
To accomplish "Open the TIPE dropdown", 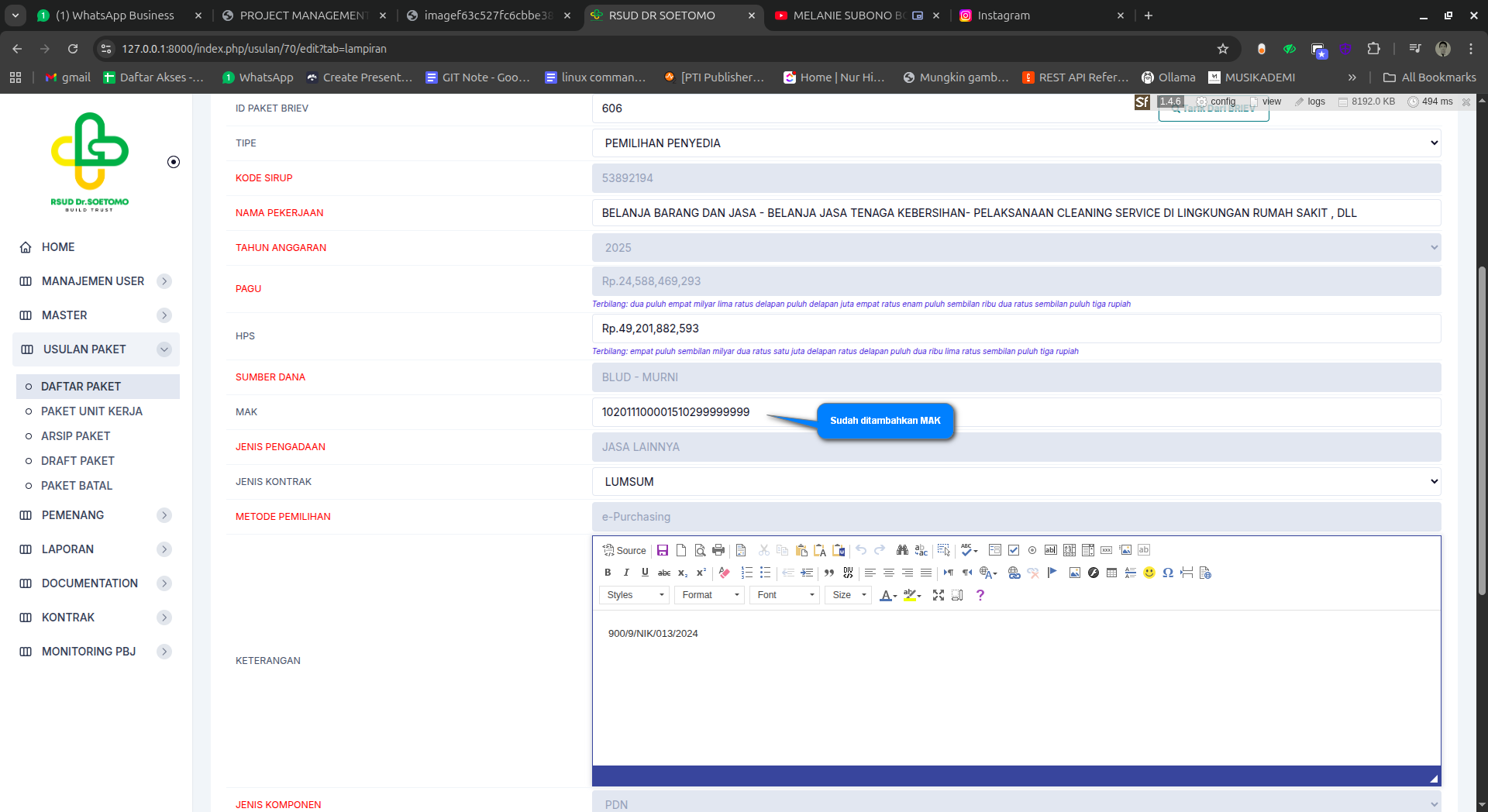I will coord(1016,143).
